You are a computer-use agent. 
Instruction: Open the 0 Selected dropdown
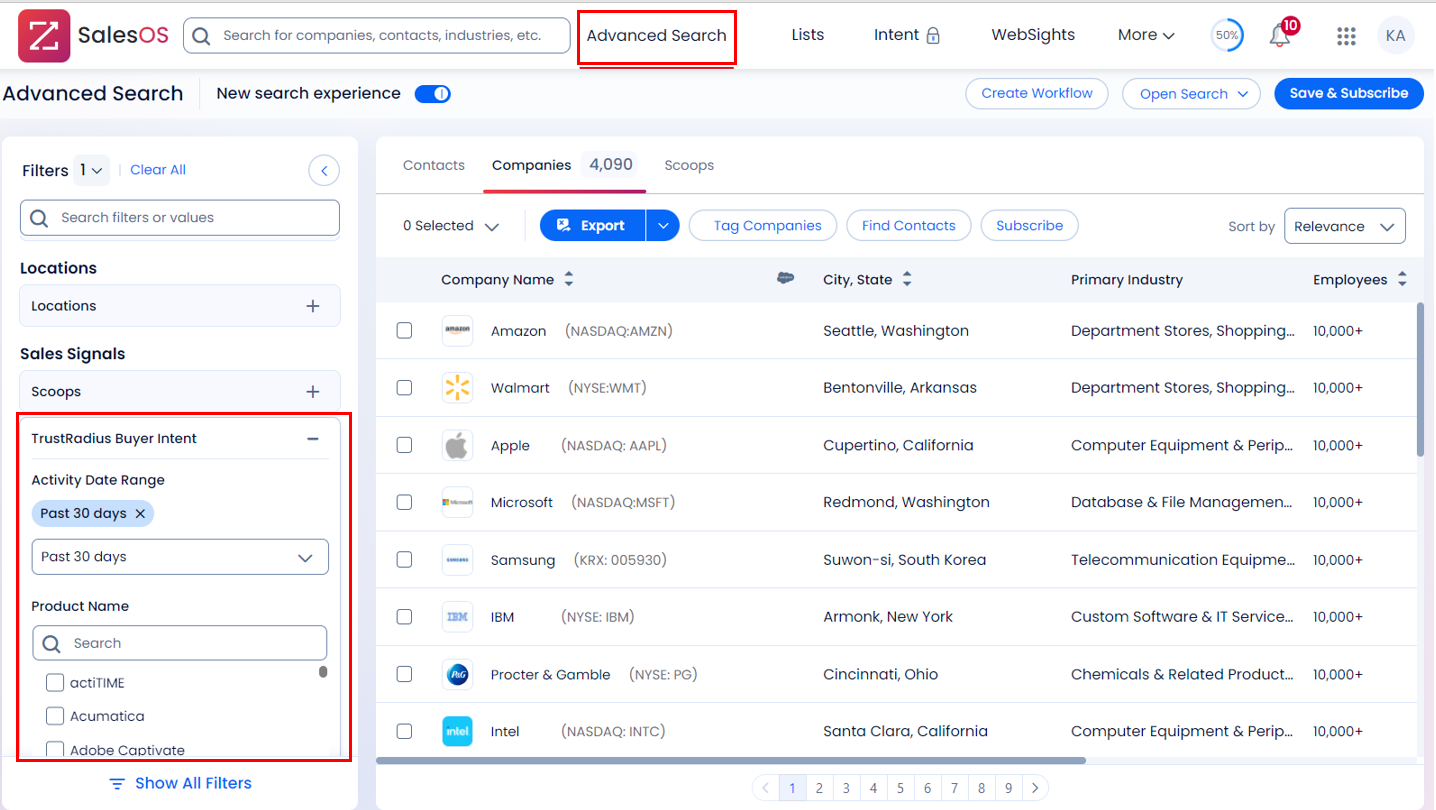[x=450, y=226]
